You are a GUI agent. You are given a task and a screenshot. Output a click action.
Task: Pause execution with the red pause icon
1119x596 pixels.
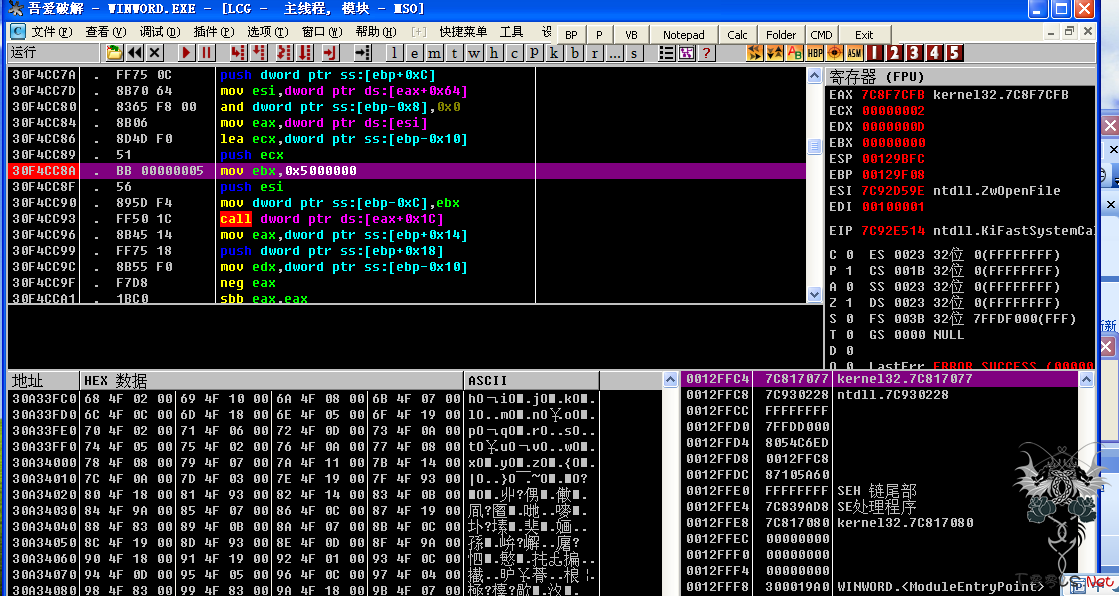pyautogui.click(x=206, y=53)
